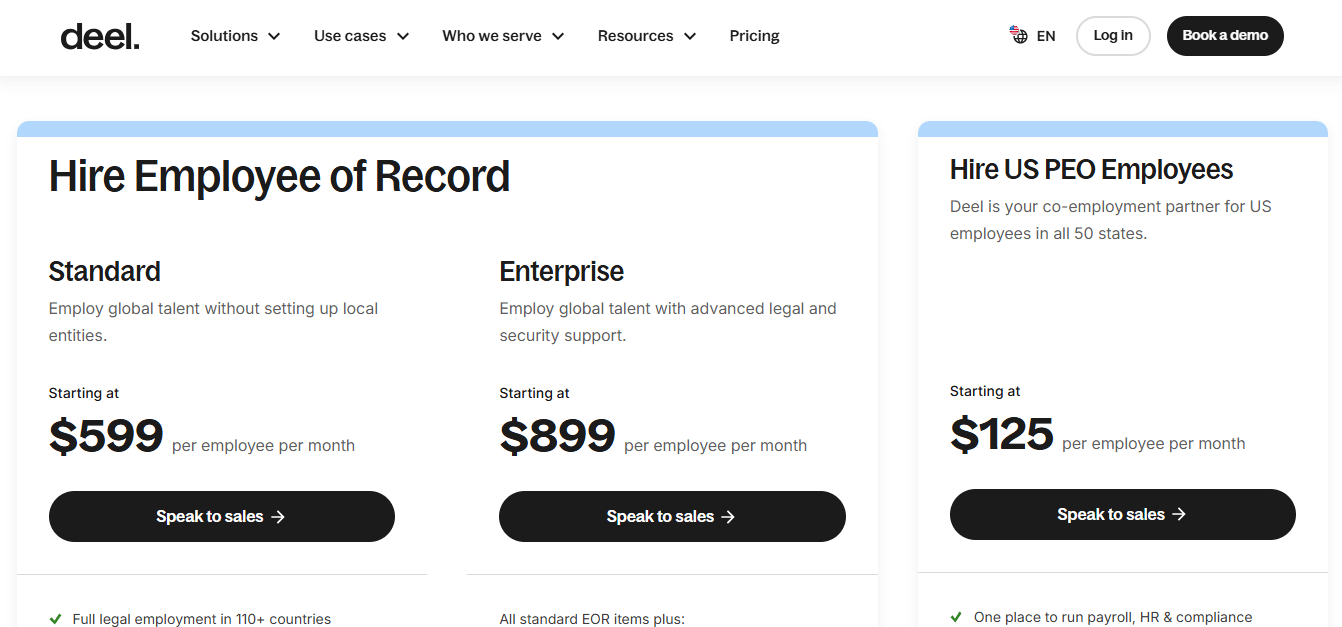Click the Book a demo button
The image size is (1342, 627).
[x=1225, y=36]
